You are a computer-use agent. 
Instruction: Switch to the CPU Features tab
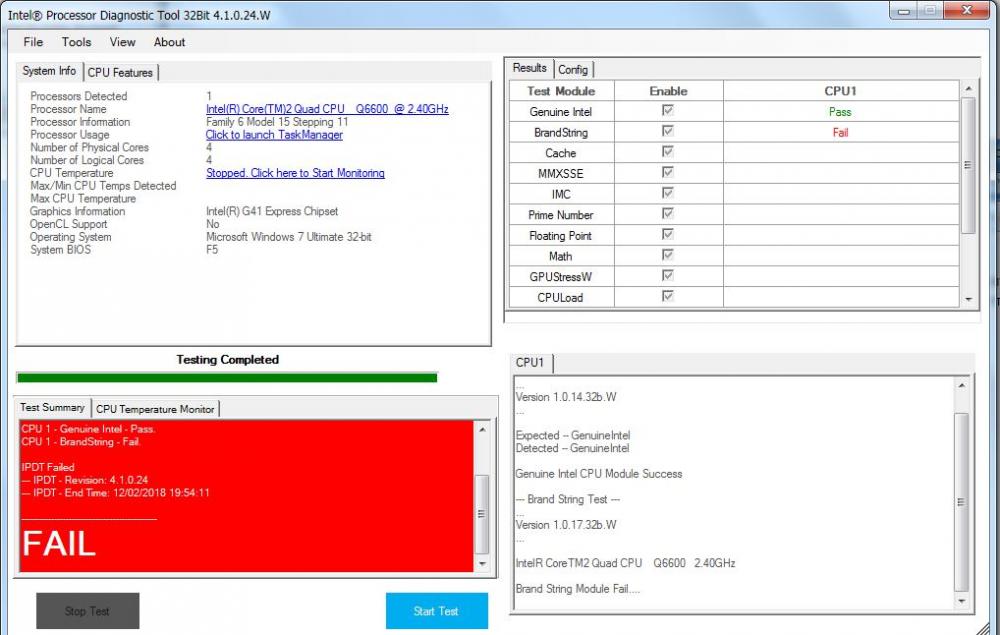point(120,73)
